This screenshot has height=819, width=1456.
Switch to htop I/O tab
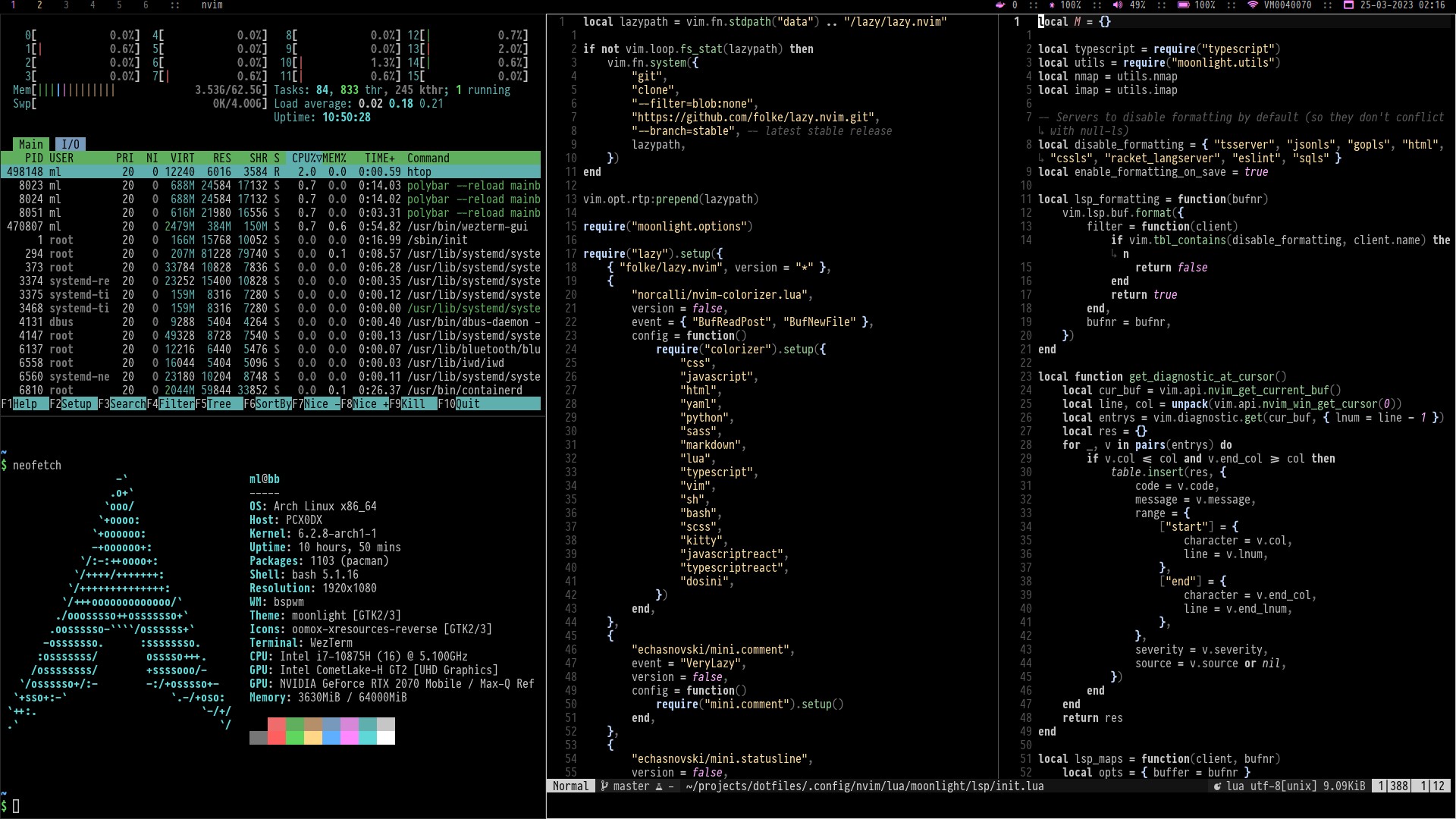(x=70, y=144)
